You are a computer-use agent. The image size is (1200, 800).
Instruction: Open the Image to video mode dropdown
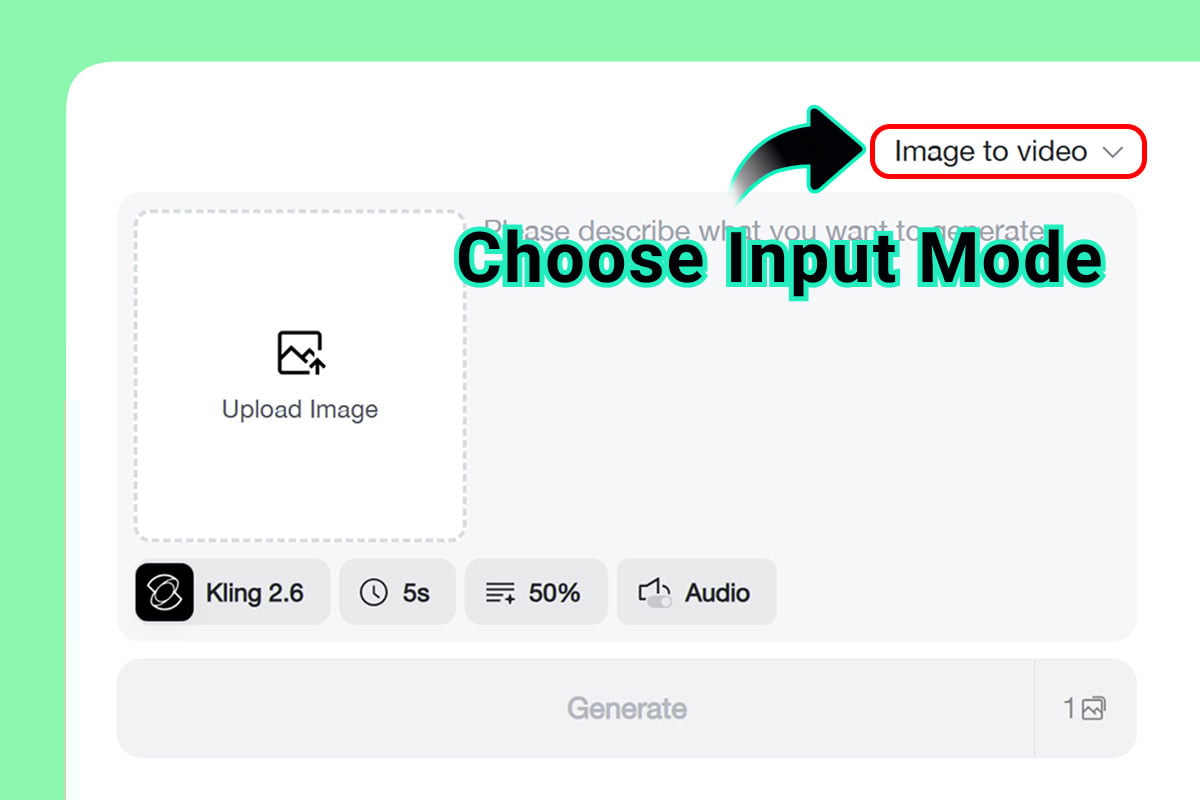coord(1007,151)
